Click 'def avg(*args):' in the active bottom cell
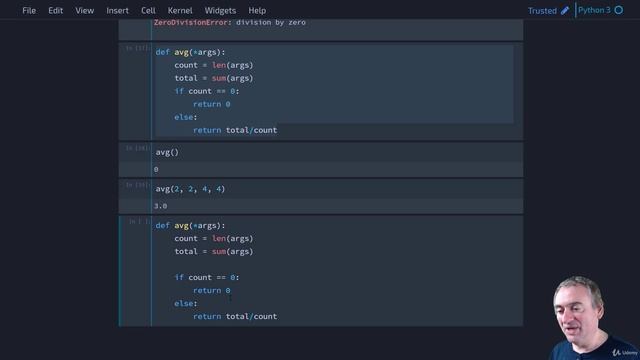This screenshot has width=640, height=360. point(190,226)
